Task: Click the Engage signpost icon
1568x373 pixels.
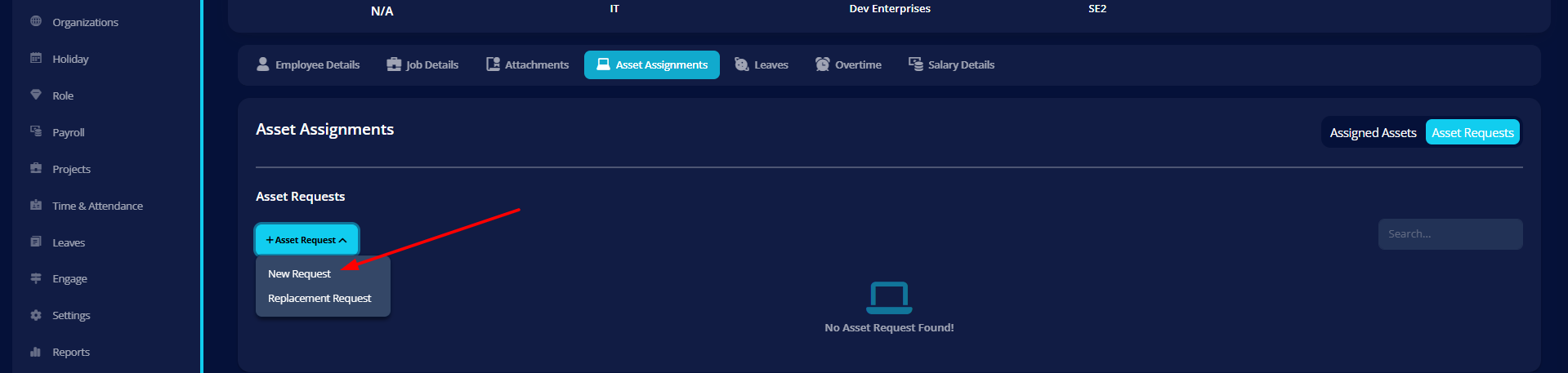Action: (x=36, y=278)
